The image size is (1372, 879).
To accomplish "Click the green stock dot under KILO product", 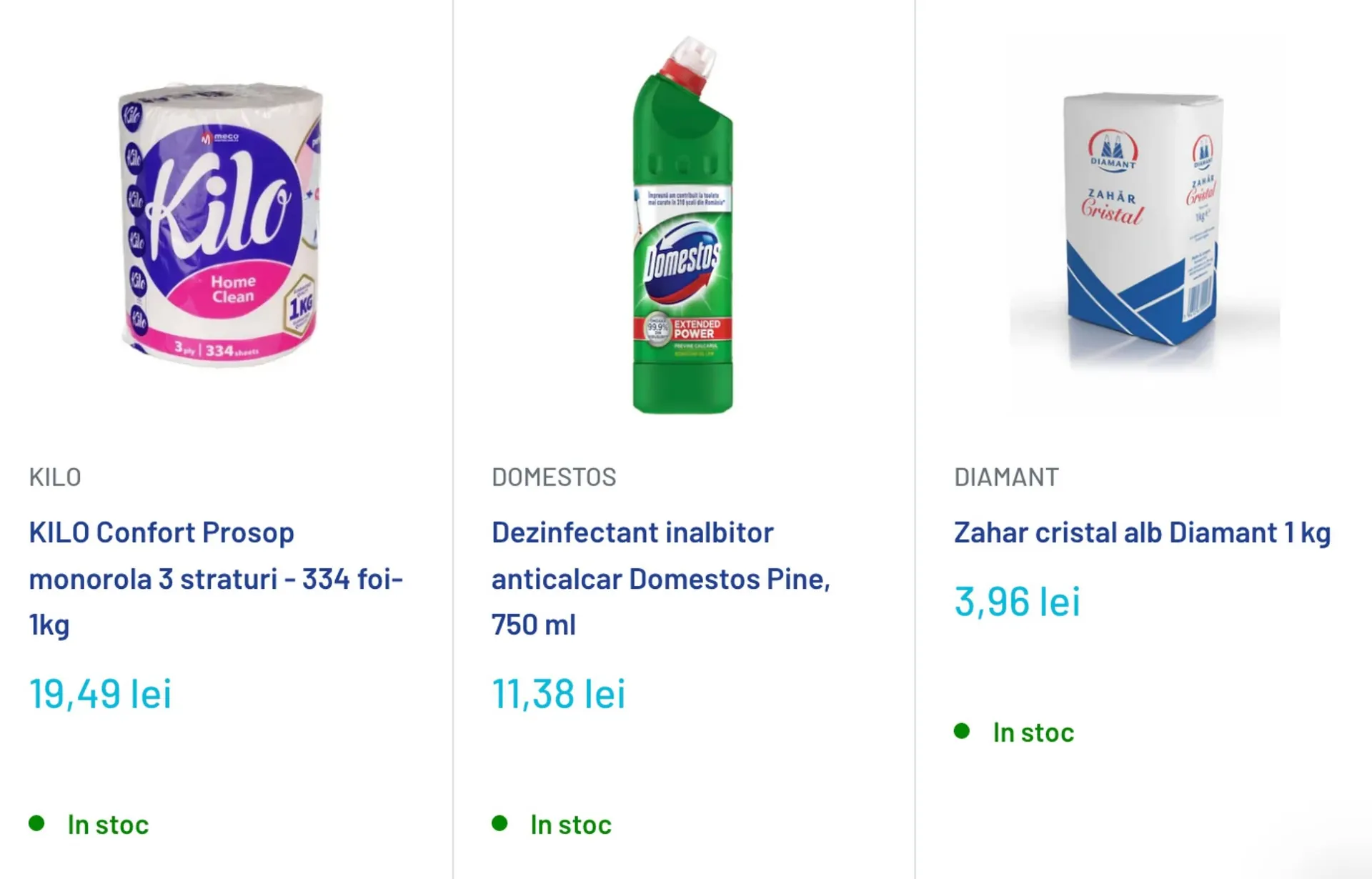I will 36,823.
